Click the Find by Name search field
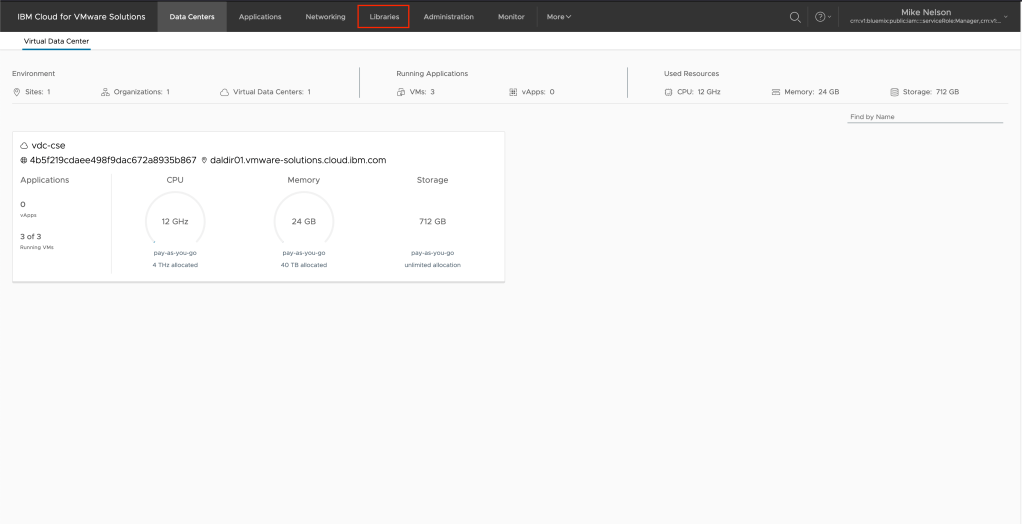The image size is (1022, 524). tap(924, 117)
